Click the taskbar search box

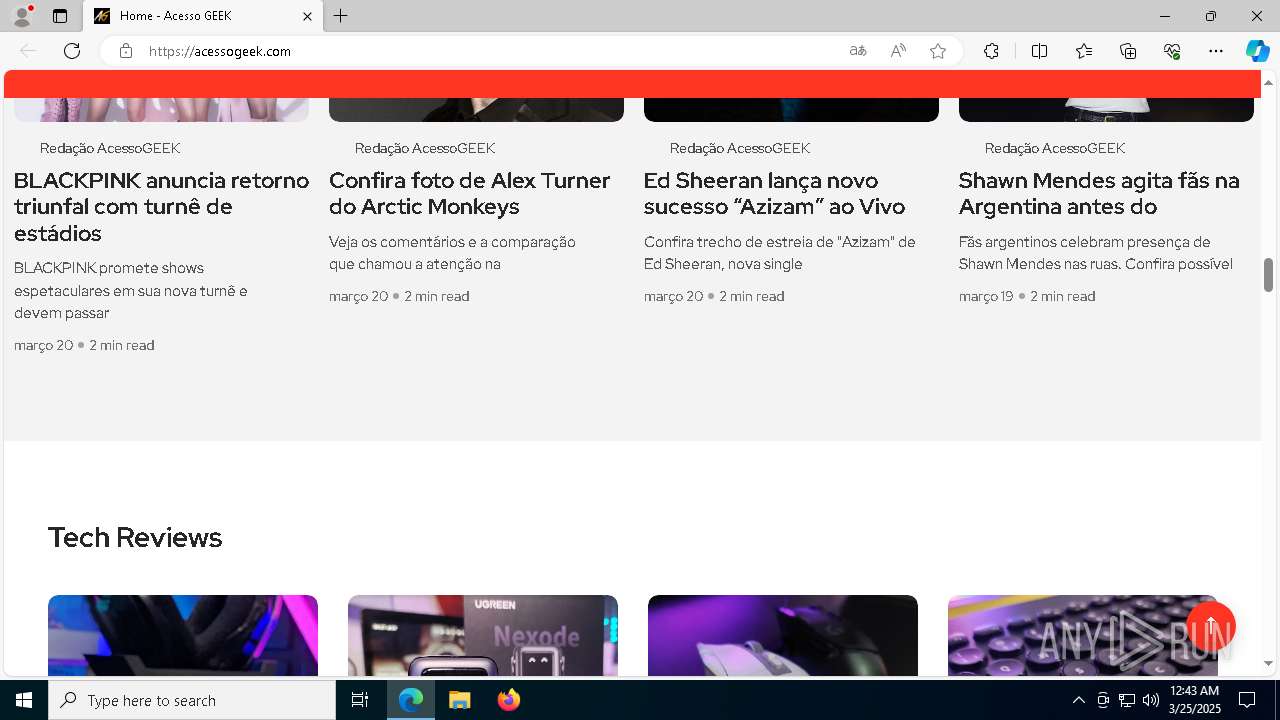(x=192, y=700)
